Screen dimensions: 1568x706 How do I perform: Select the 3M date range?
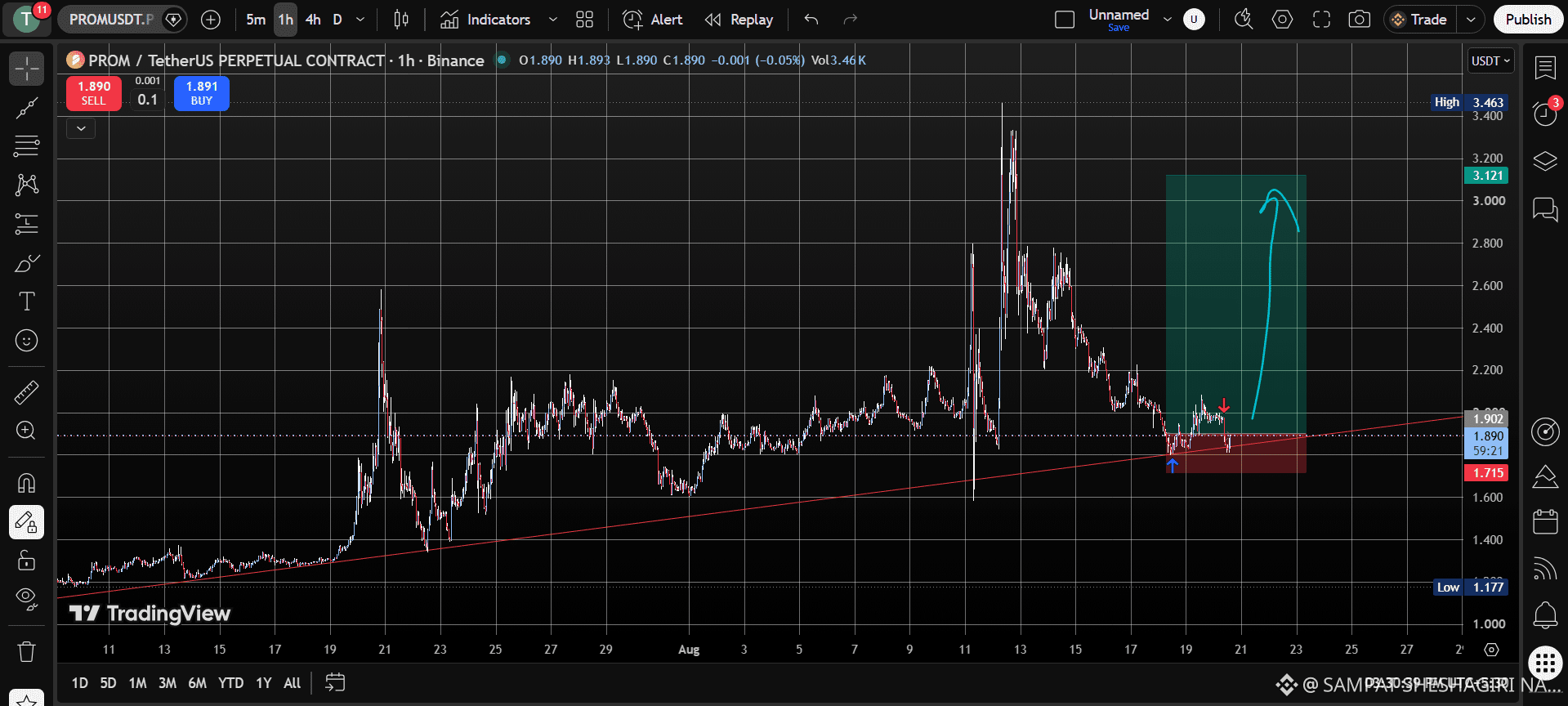pyautogui.click(x=168, y=683)
